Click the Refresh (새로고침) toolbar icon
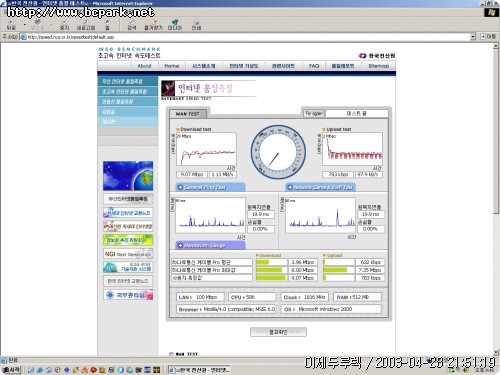Image resolution: width=500 pixels, height=375 pixels. tap(86, 25)
